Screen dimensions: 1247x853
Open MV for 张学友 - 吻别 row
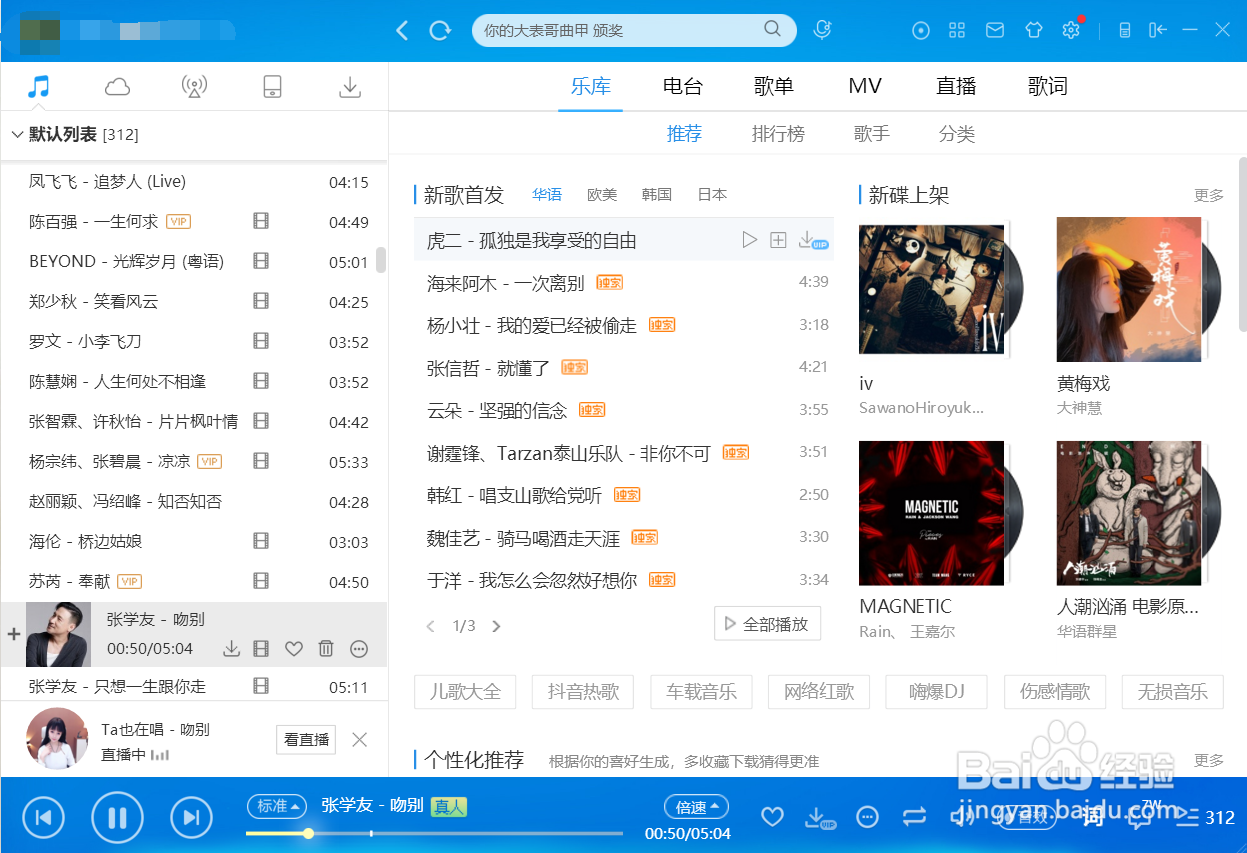(261, 649)
